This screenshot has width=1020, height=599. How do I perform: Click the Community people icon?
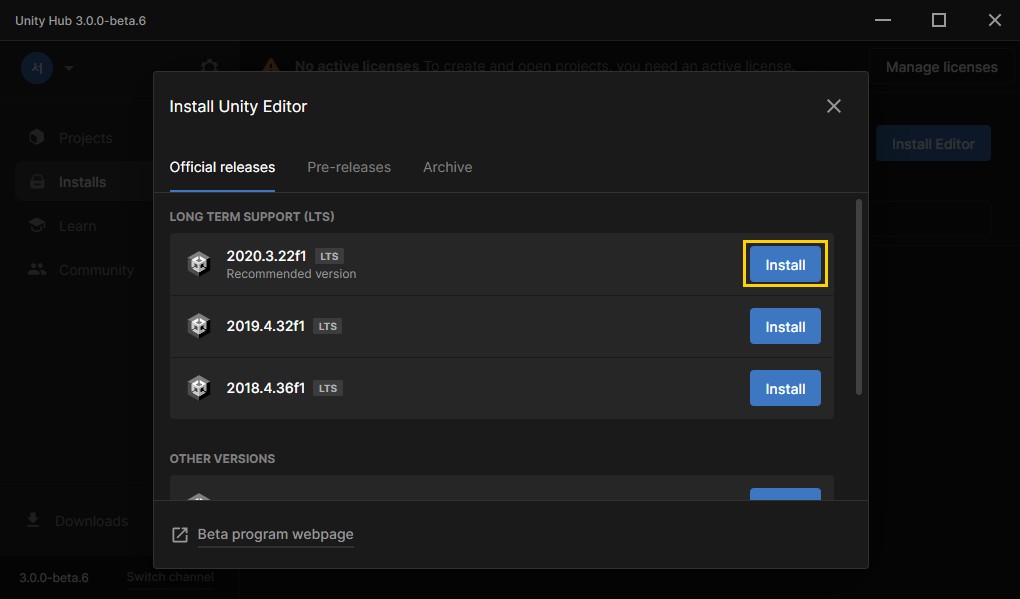tap(37, 269)
